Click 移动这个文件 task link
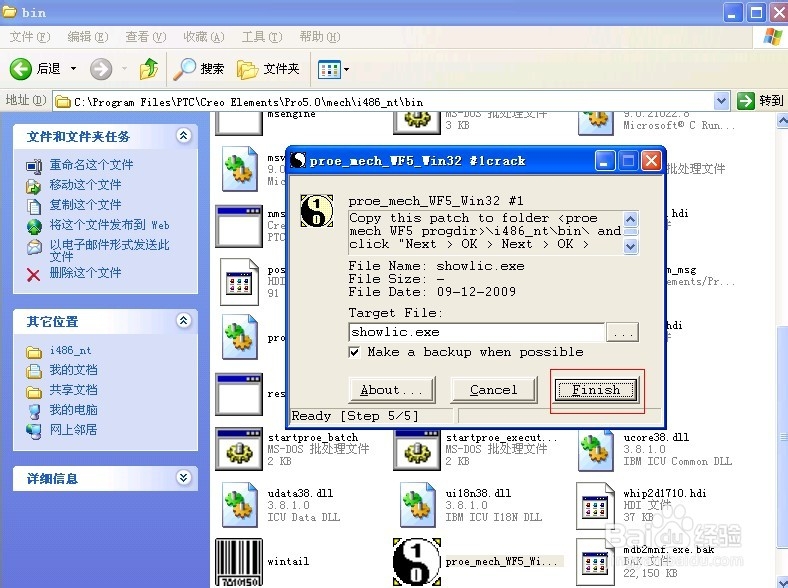Screen dimensions: 788x588 pyautogui.click(x=85, y=185)
